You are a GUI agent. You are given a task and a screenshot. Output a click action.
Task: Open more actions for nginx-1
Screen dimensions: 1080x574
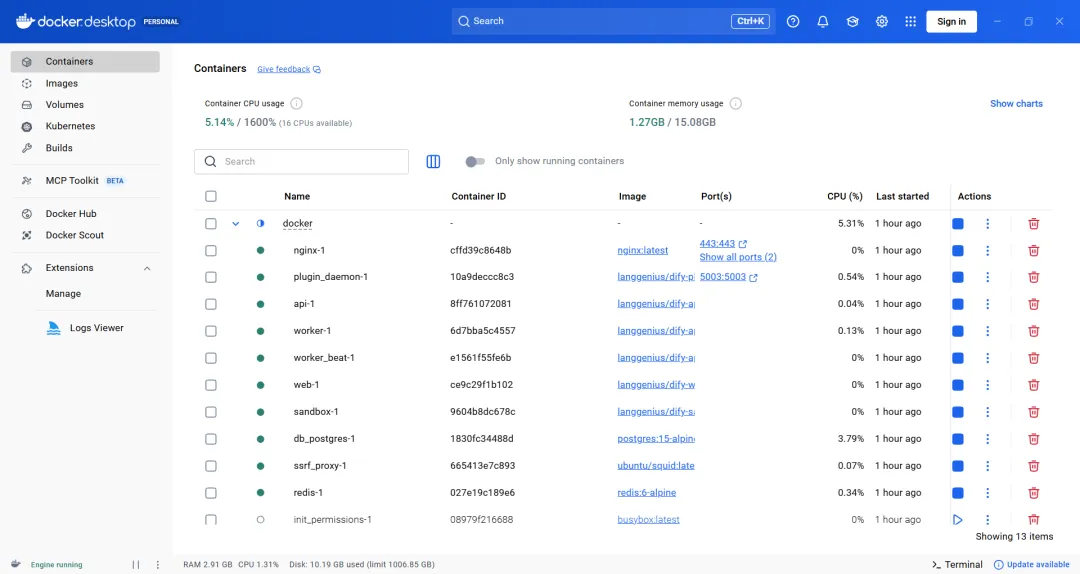[x=987, y=250]
